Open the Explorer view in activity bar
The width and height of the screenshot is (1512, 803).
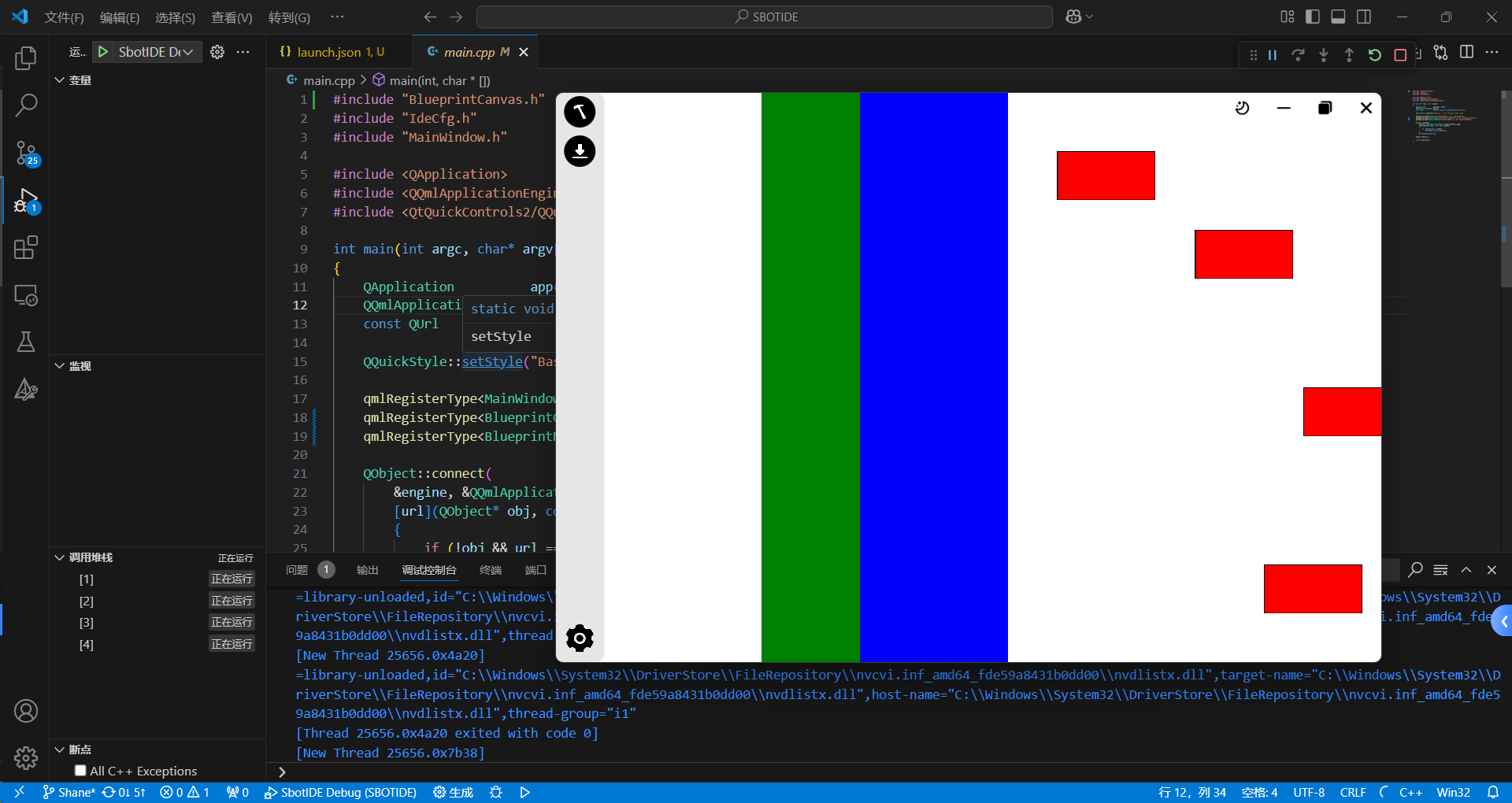[x=26, y=57]
